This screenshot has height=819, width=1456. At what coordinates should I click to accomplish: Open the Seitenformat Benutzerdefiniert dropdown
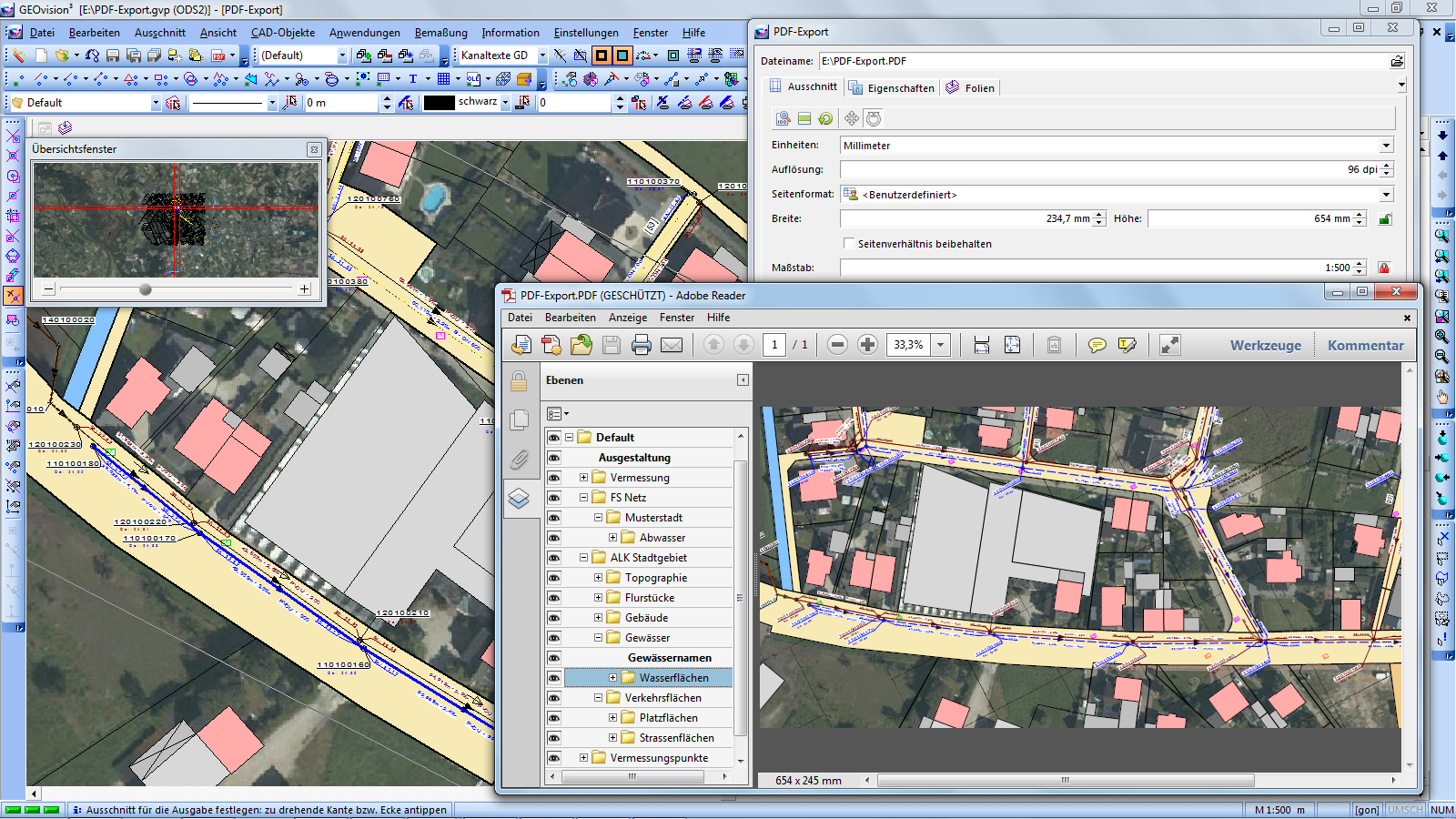coord(1386,194)
